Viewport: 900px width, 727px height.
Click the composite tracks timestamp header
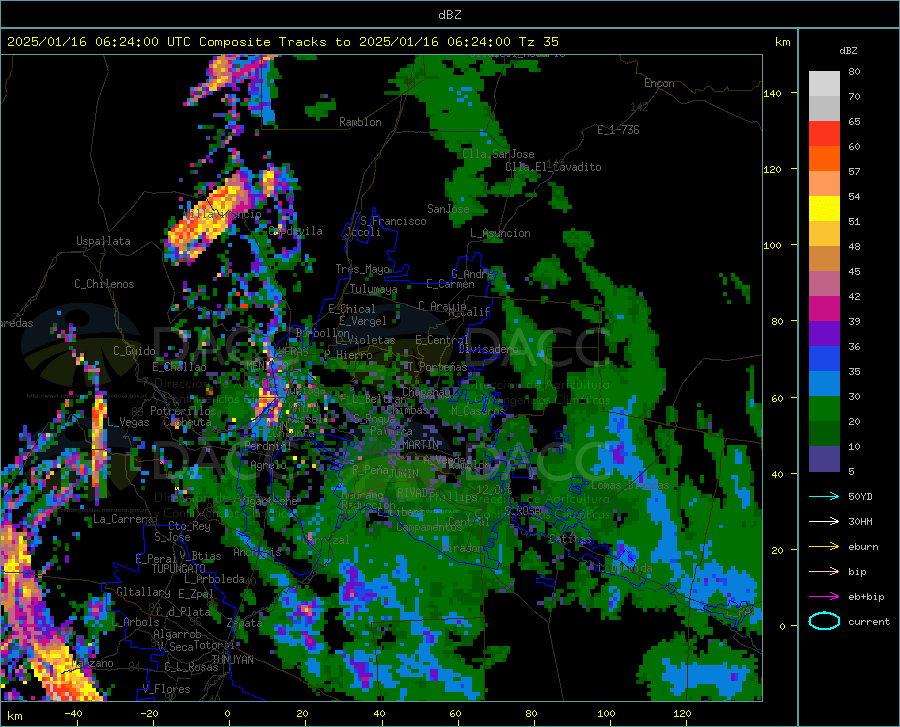(283, 42)
